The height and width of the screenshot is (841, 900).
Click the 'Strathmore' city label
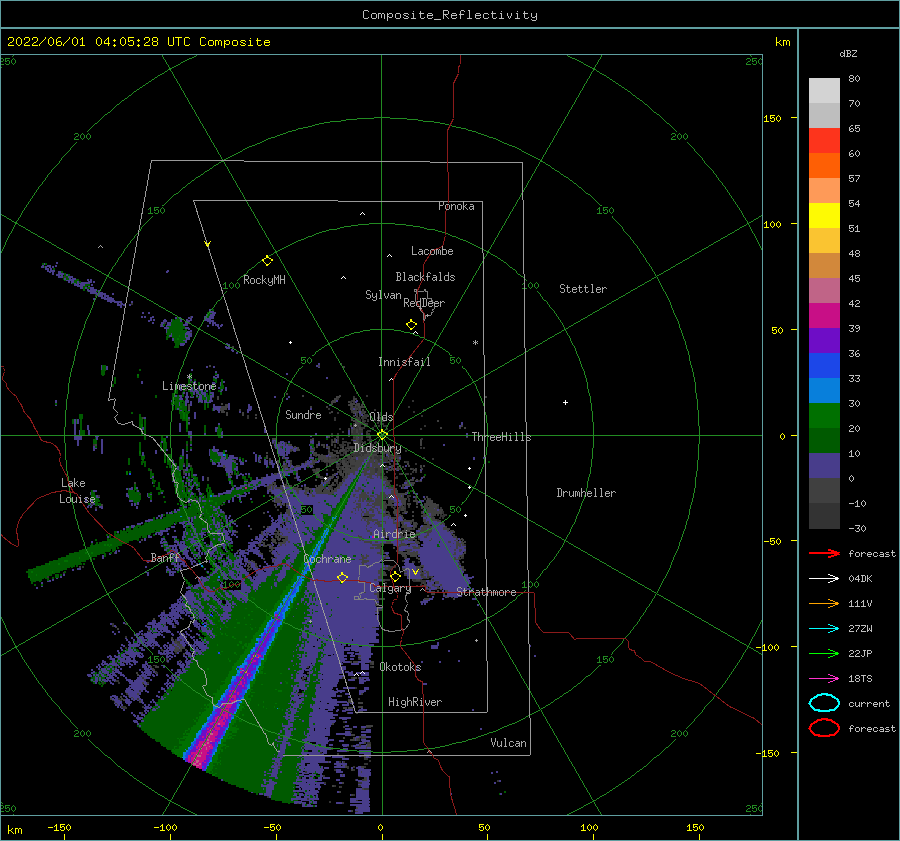point(486,592)
